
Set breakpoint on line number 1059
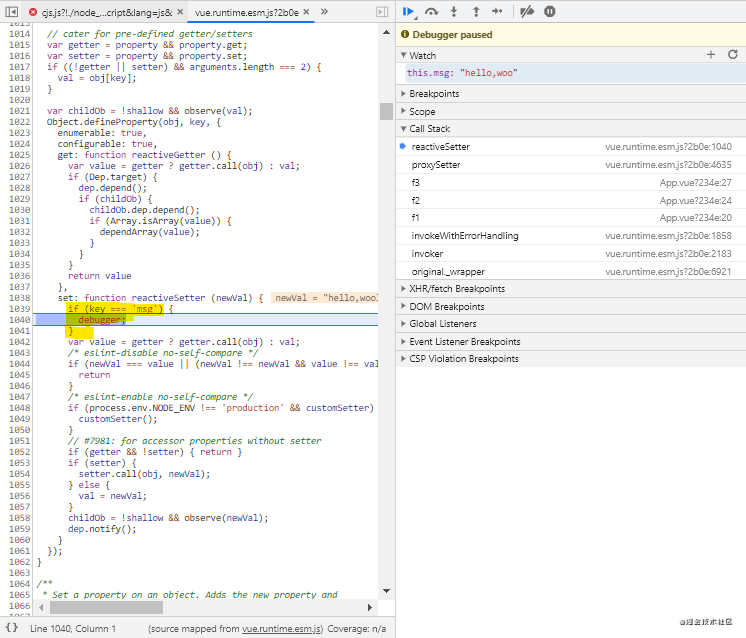coord(20,529)
